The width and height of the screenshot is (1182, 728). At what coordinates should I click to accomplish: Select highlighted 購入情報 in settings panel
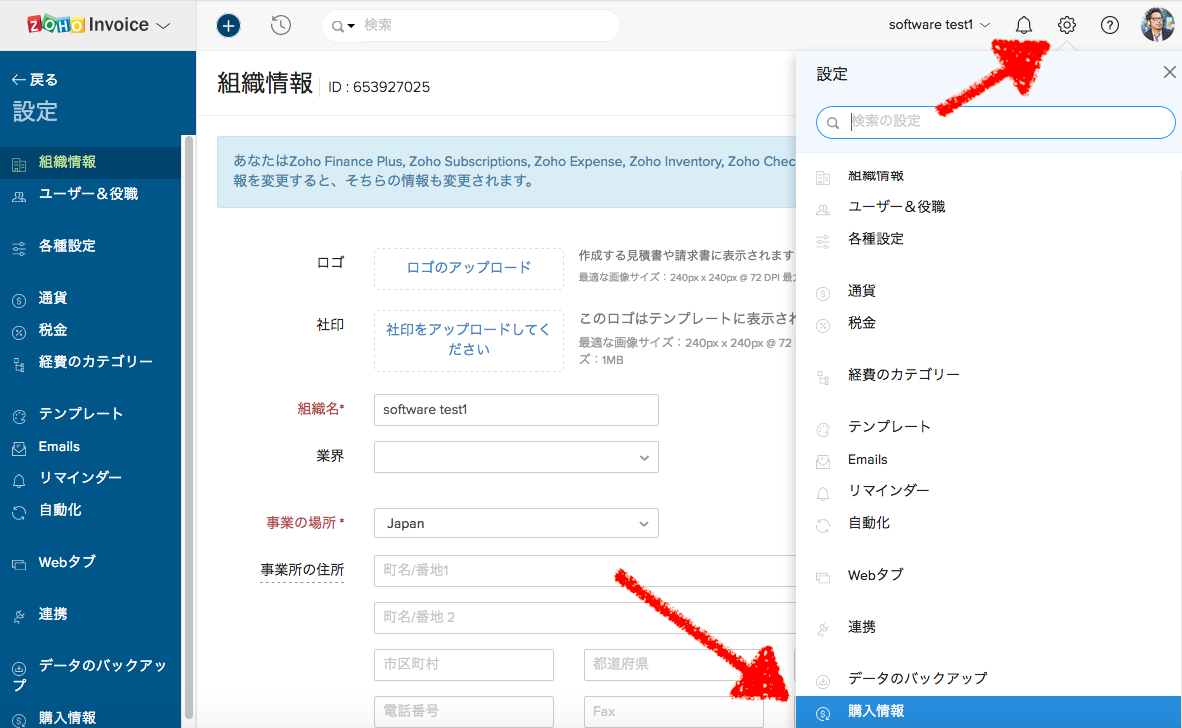tap(988, 712)
